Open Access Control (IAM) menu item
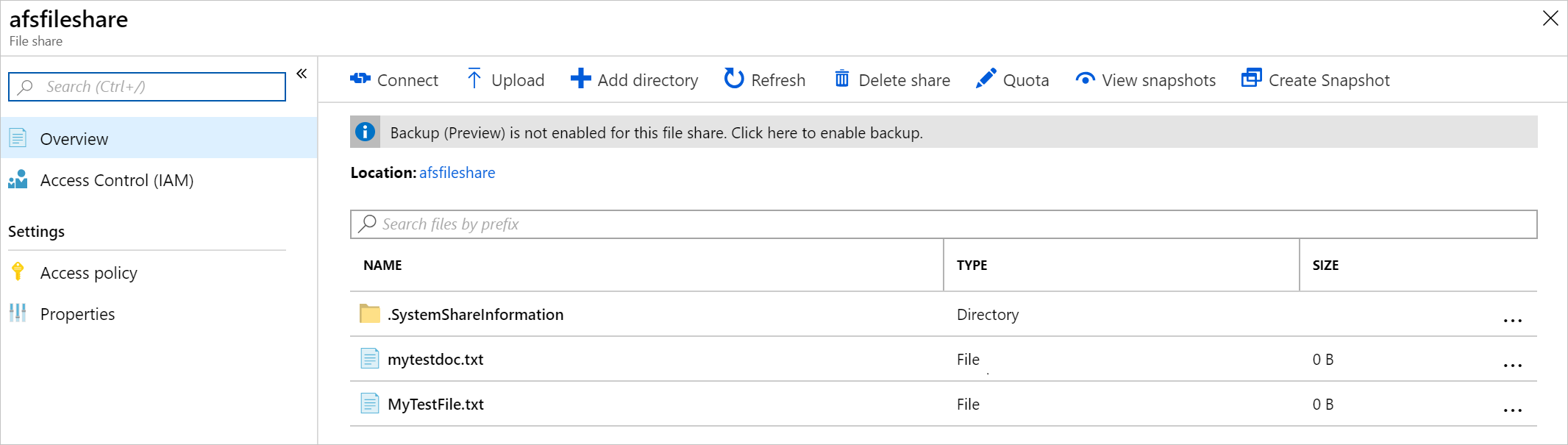The image size is (1568, 445). pos(116,180)
